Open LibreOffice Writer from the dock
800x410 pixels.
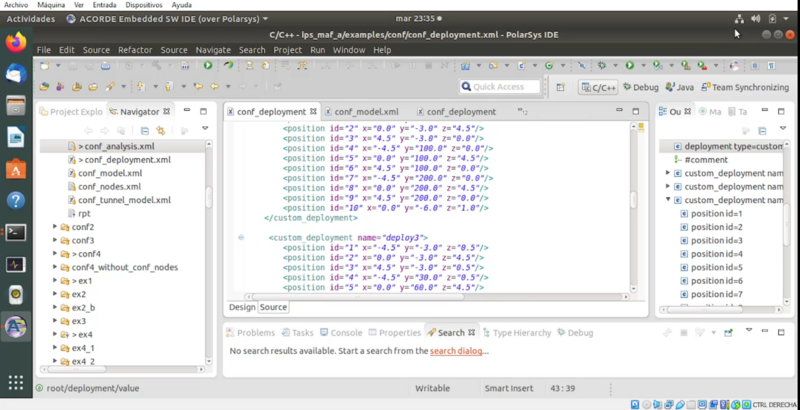click(16, 138)
